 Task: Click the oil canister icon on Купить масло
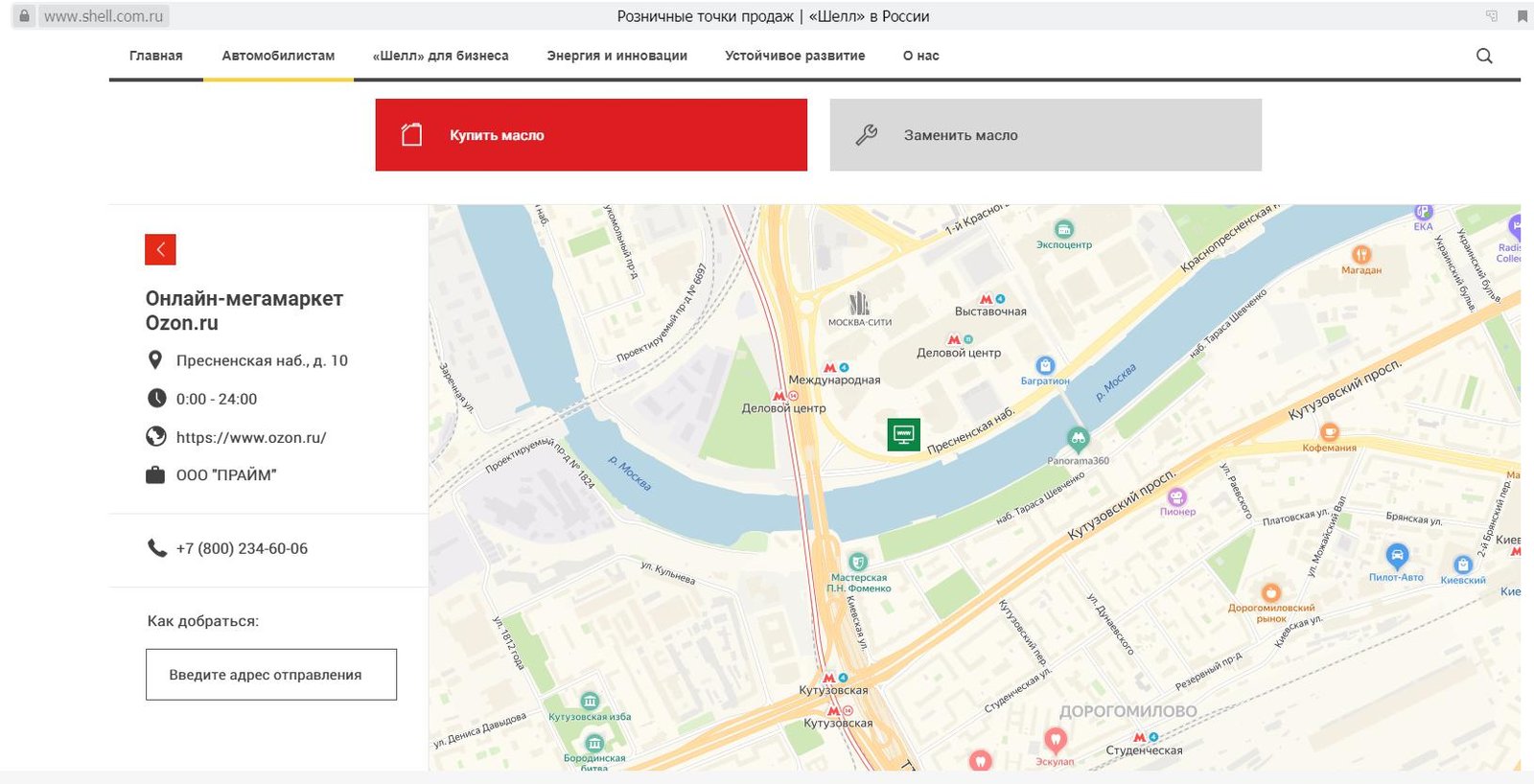click(411, 135)
